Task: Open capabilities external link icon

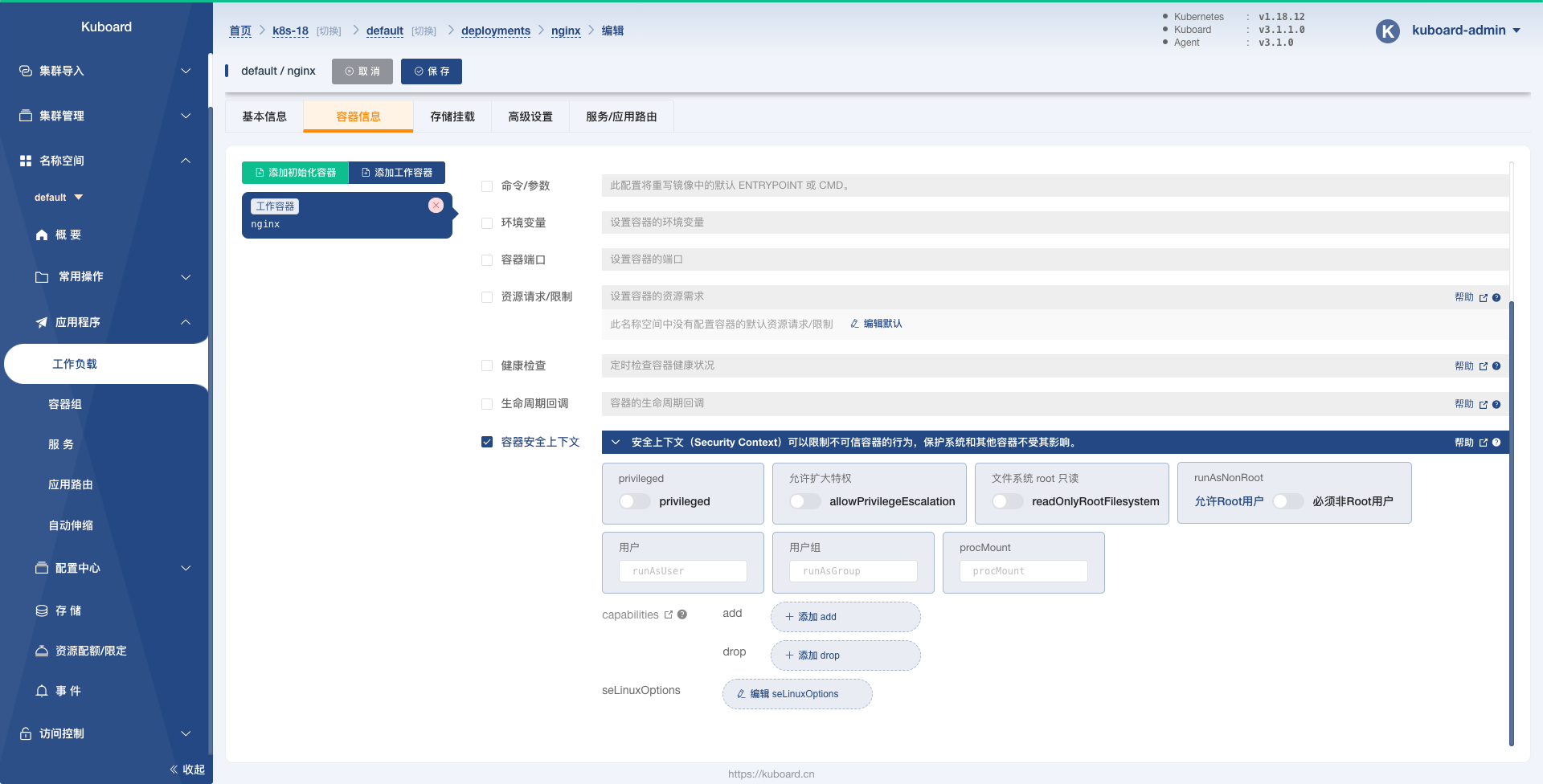Action: [669, 615]
